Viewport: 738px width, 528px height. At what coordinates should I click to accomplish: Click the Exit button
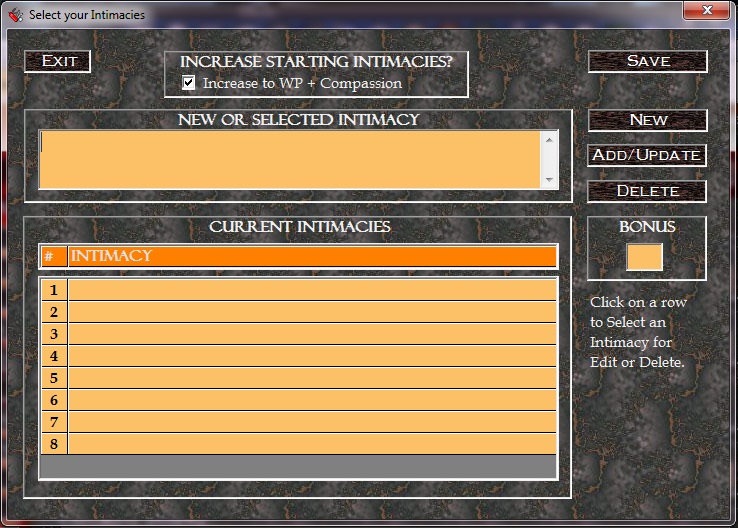click(x=57, y=61)
